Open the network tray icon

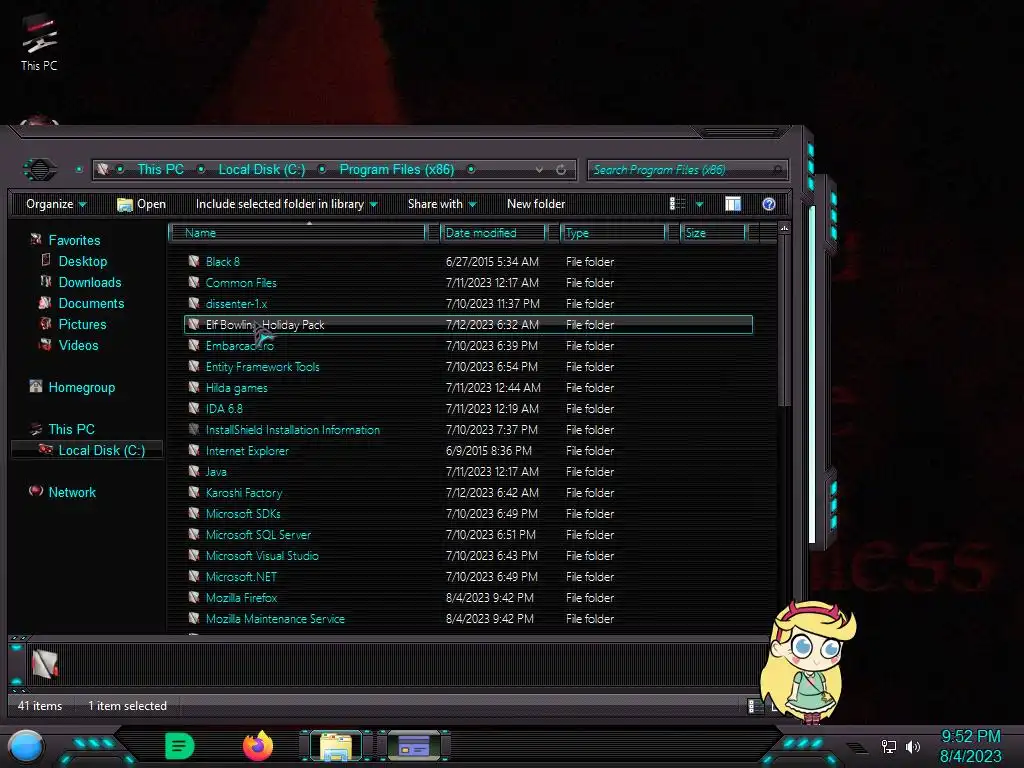(889, 746)
